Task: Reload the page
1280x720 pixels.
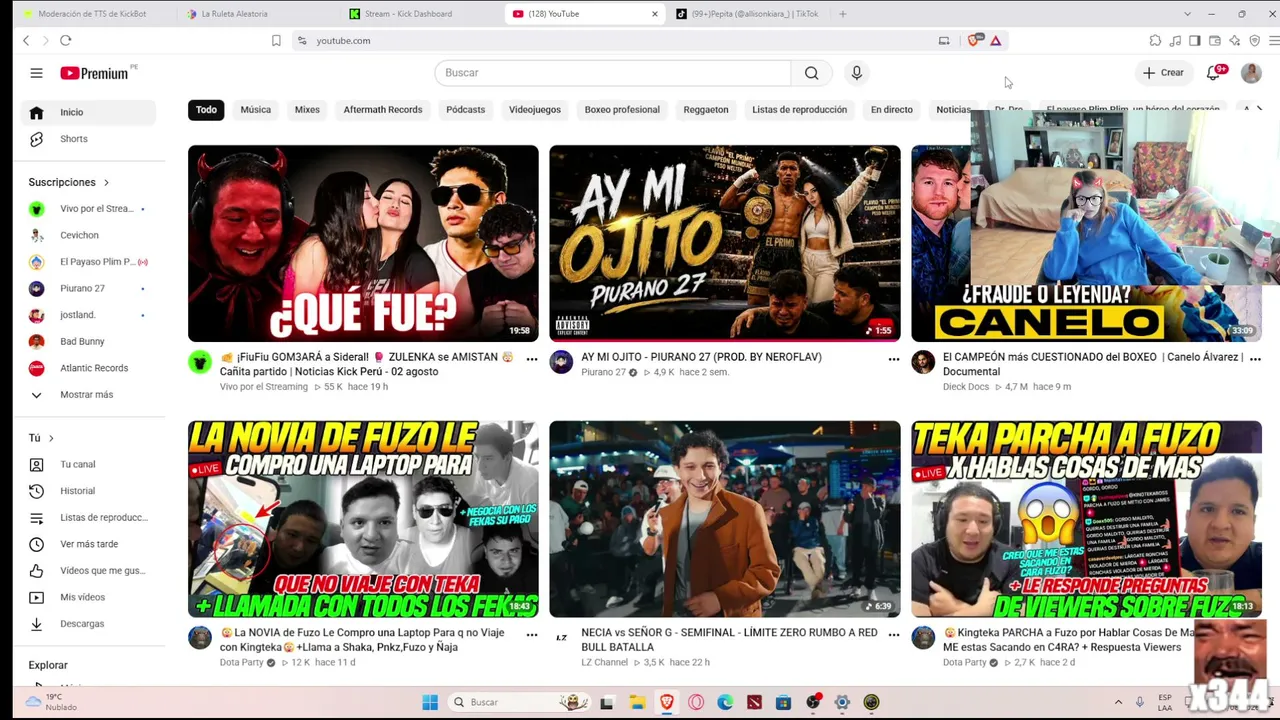Action: click(x=66, y=41)
